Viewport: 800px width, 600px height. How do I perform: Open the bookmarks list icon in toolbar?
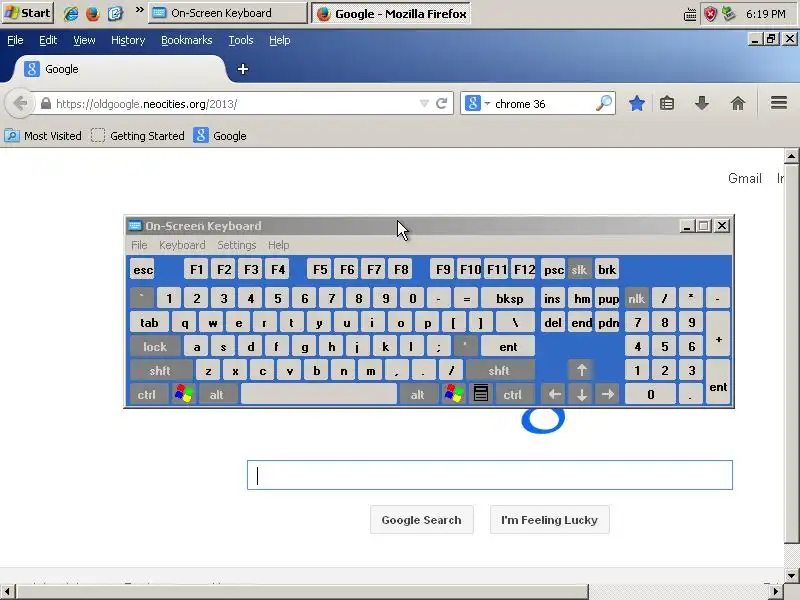[666, 104]
